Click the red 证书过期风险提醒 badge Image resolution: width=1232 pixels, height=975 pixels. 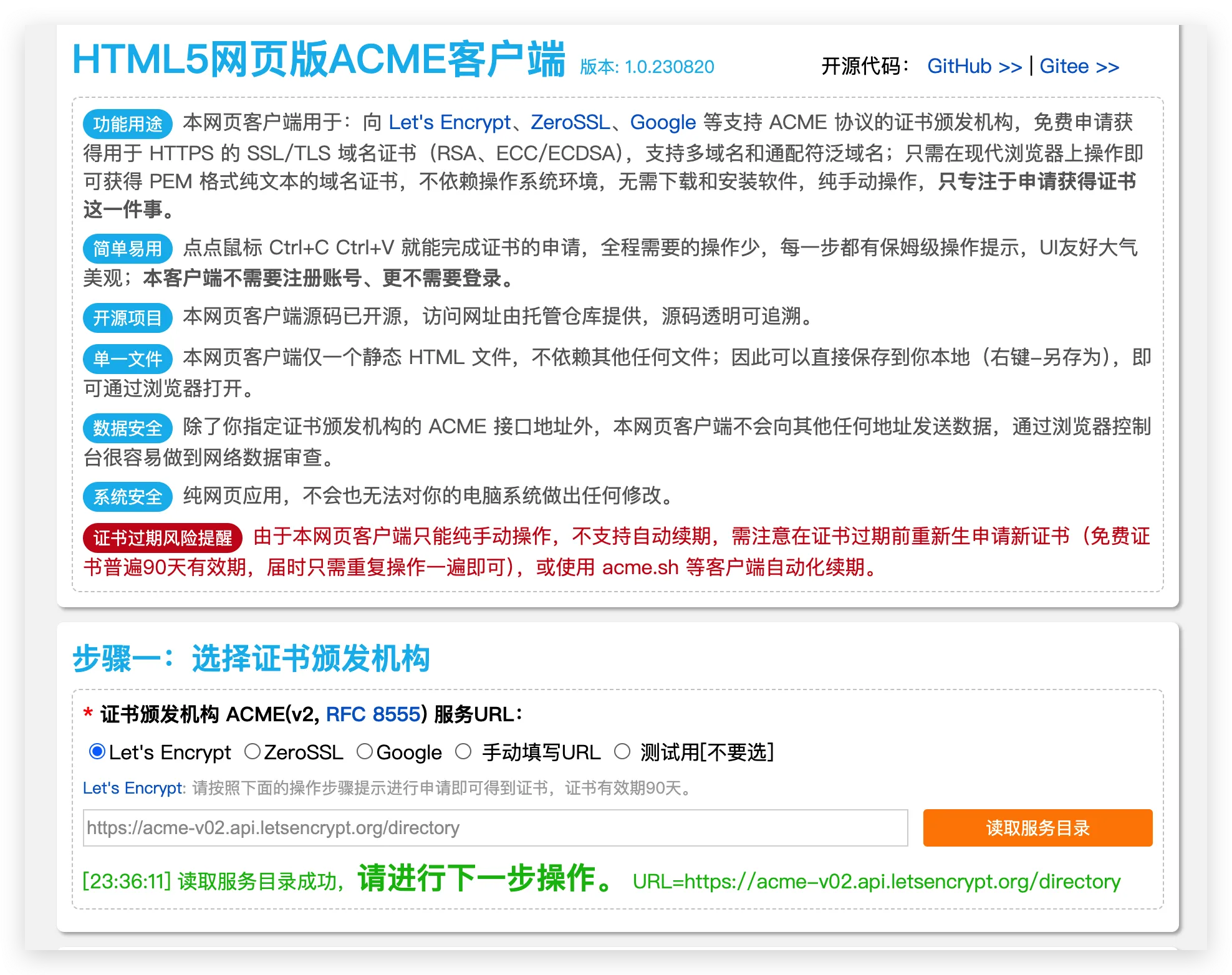point(162,537)
